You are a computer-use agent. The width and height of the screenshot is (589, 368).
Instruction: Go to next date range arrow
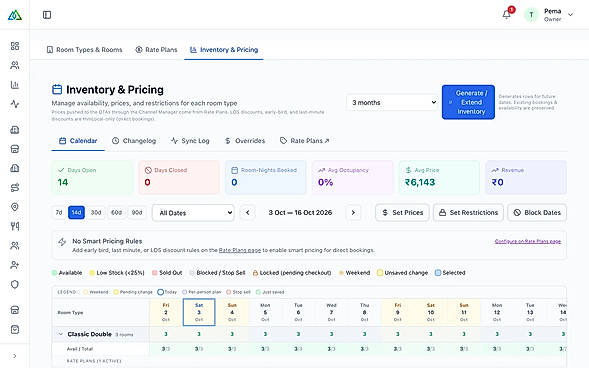pos(353,213)
